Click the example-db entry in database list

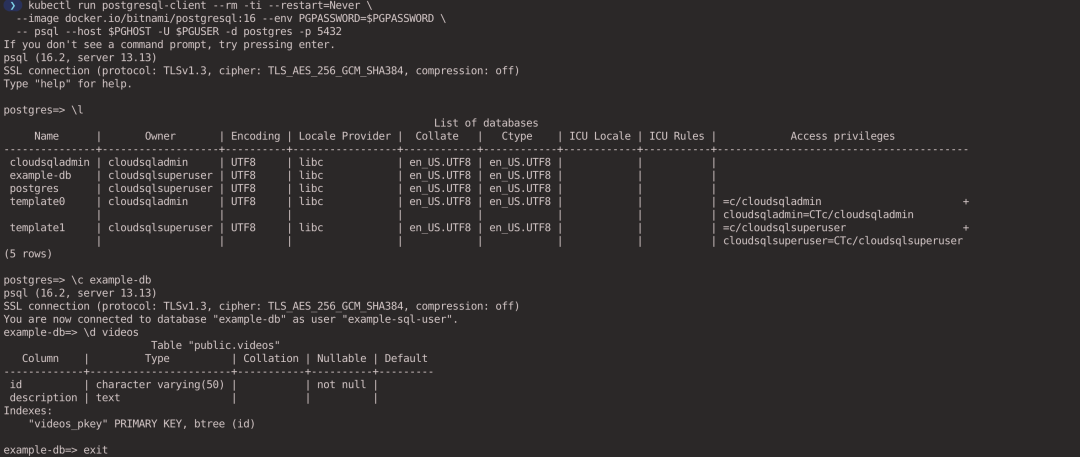click(x=41, y=176)
